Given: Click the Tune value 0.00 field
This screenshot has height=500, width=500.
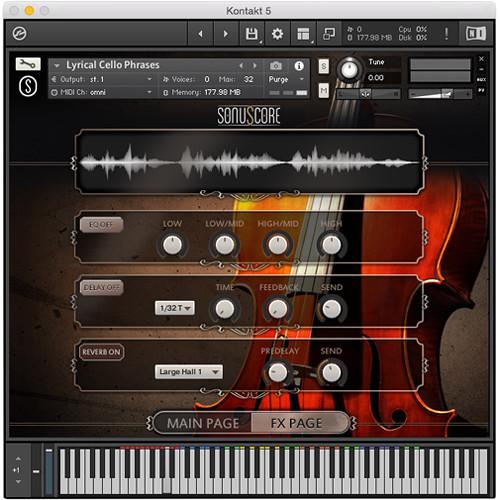Looking at the screenshot, I should coord(383,78).
